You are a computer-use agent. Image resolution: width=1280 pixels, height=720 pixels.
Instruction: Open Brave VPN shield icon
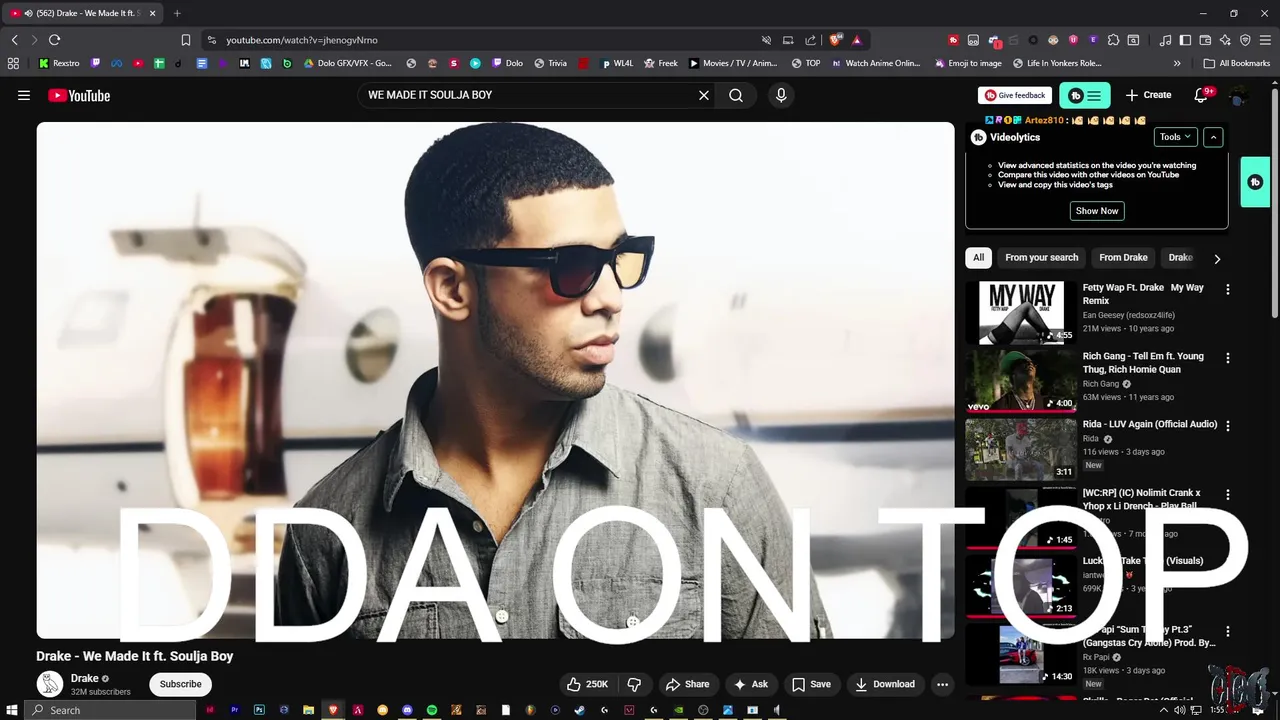(x=1245, y=40)
